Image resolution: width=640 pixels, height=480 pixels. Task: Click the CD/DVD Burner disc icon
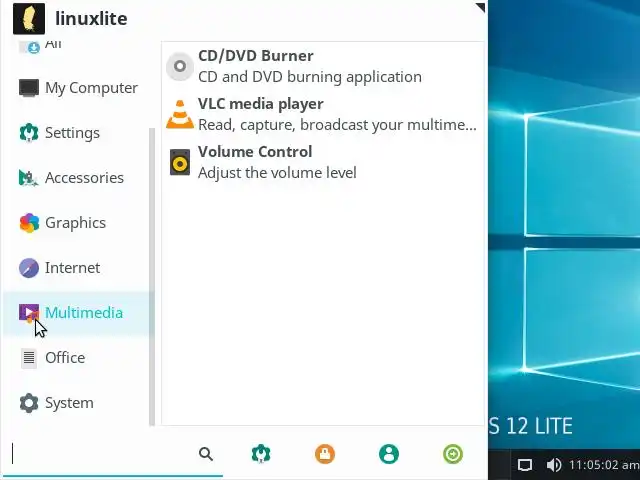click(x=180, y=66)
